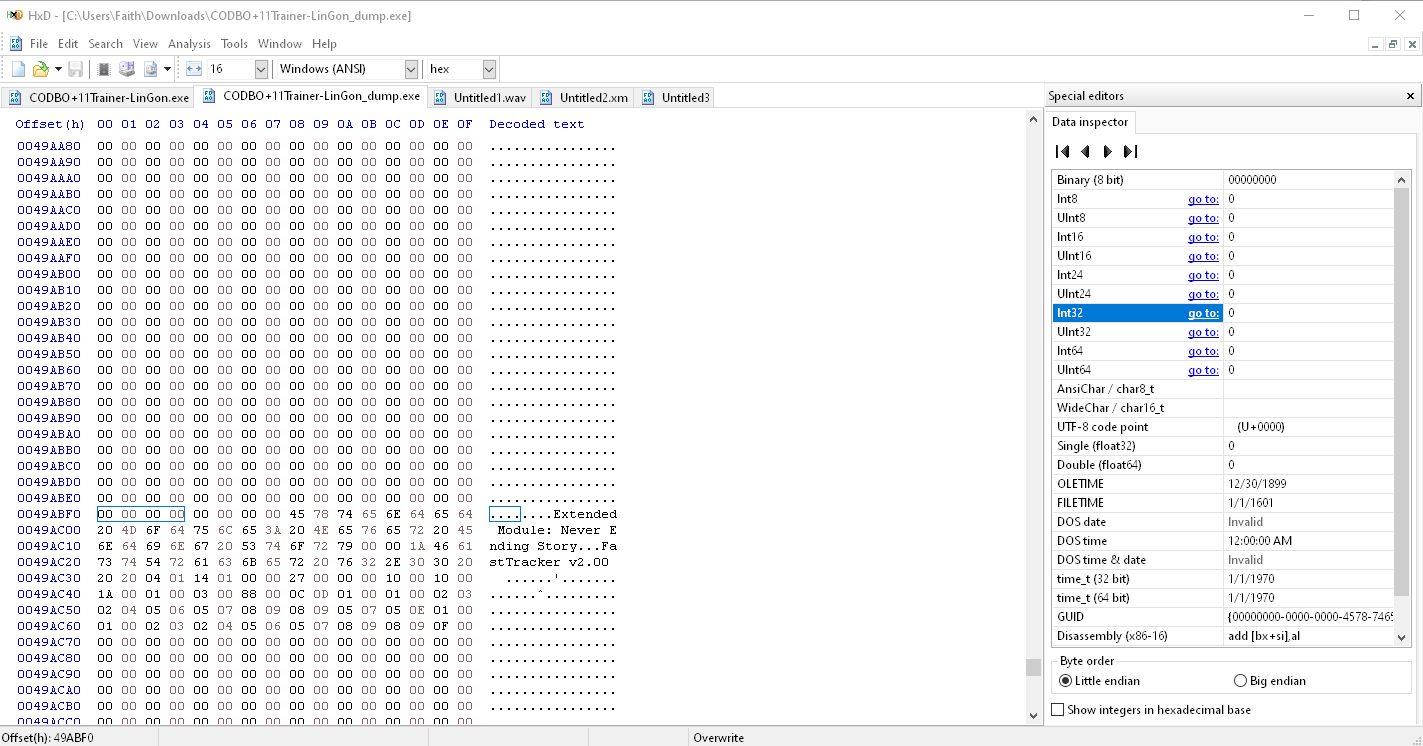Jump to last byte in Data inspector

pos(1130,152)
